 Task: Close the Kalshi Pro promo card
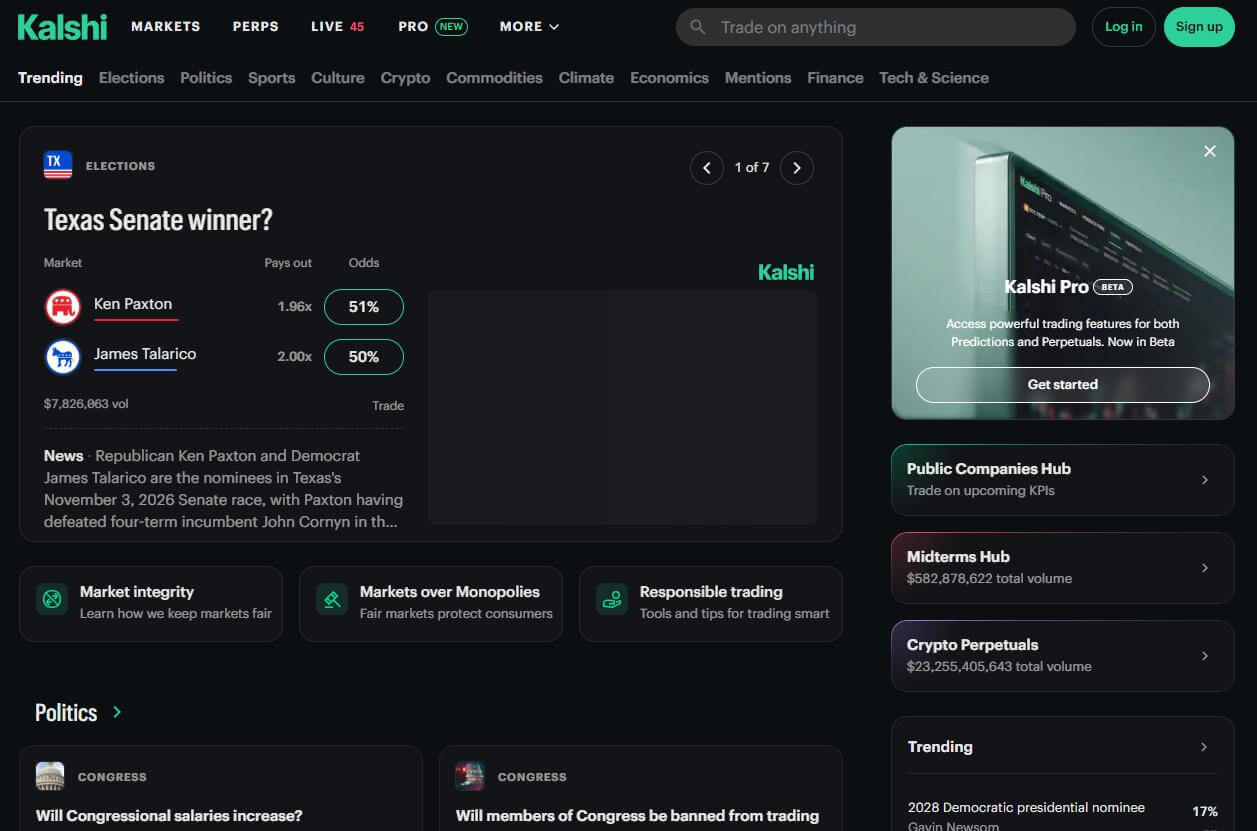click(1210, 151)
